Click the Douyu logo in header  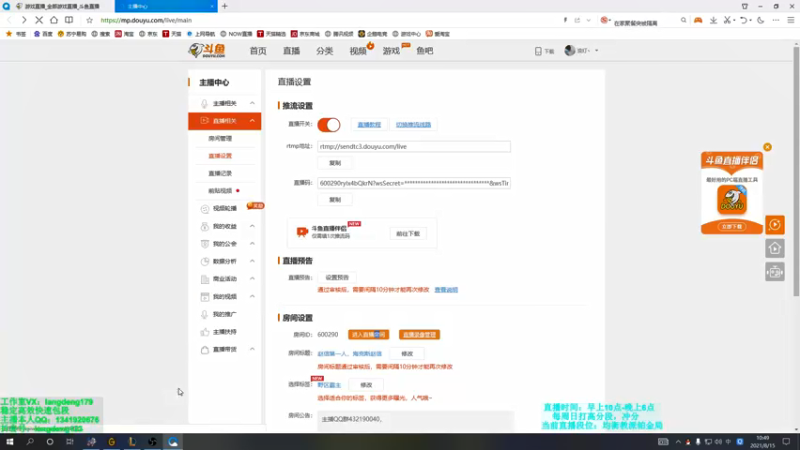(207, 51)
